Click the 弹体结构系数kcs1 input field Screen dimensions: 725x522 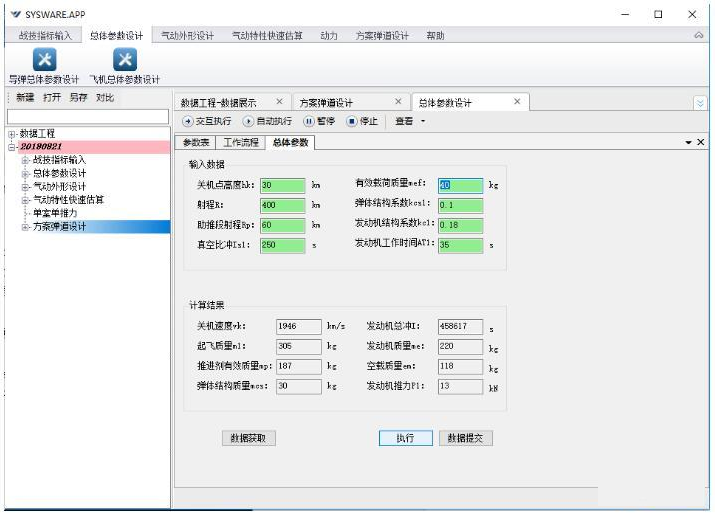click(461, 205)
